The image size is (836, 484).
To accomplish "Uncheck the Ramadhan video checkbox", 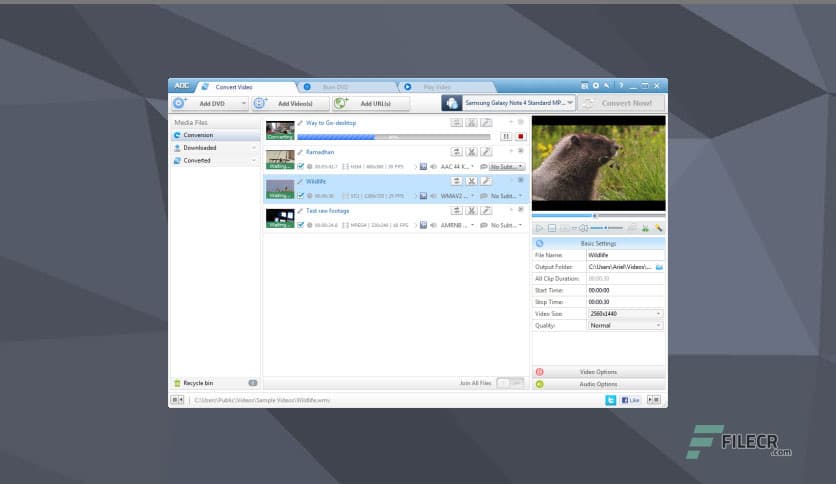I will tap(301, 167).
